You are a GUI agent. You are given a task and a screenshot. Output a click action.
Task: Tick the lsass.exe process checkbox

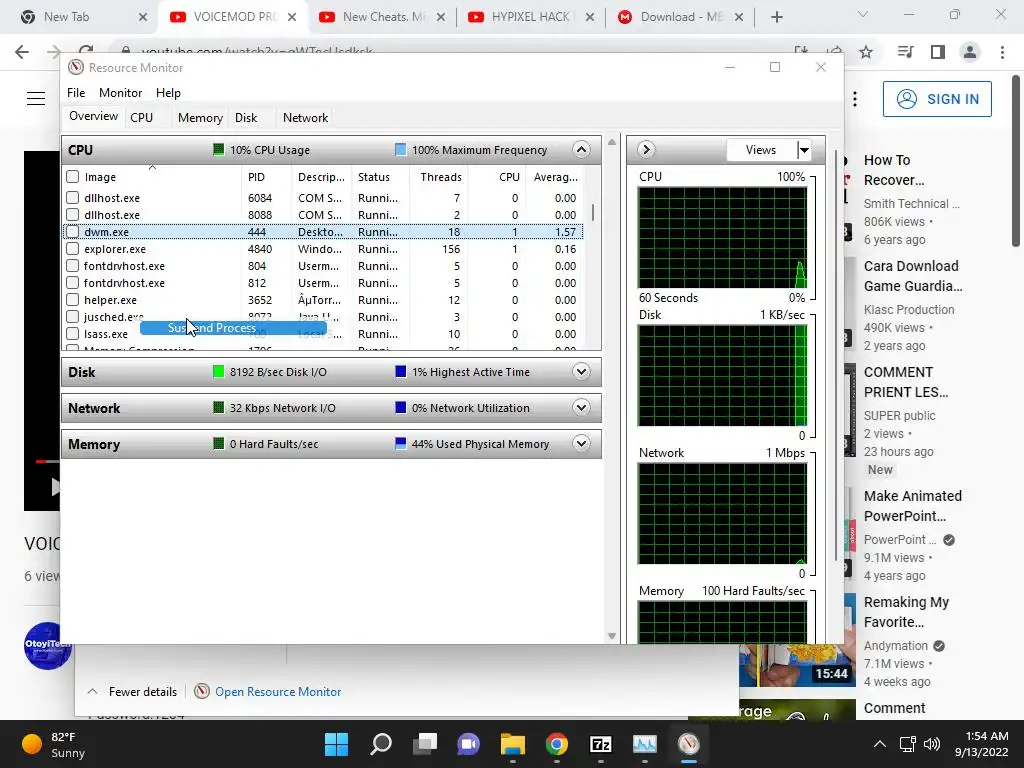[x=72, y=334]
